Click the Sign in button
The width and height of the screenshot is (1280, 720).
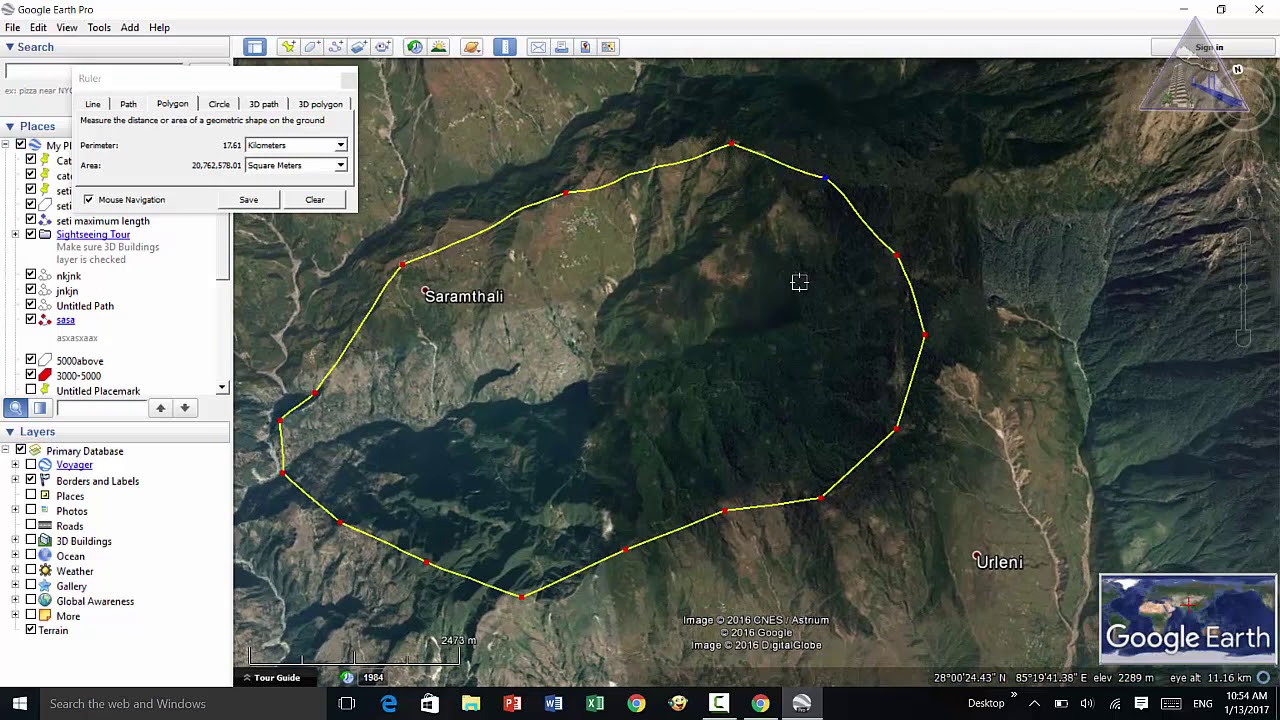(1208, 47)
